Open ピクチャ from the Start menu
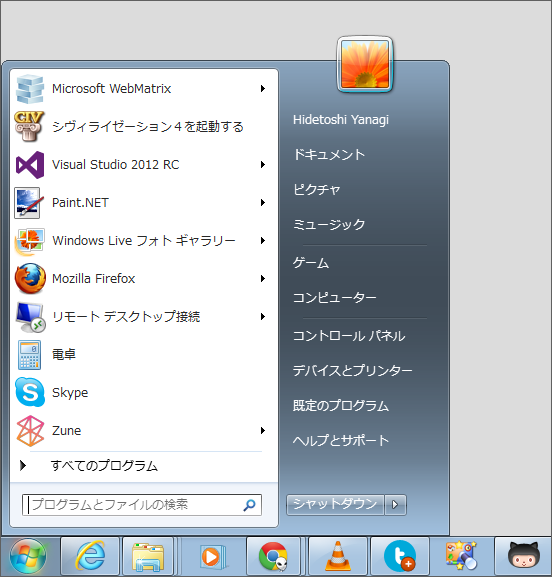Image resolution: width=552 pixels, height=577 pixels. tap(316, 190)
